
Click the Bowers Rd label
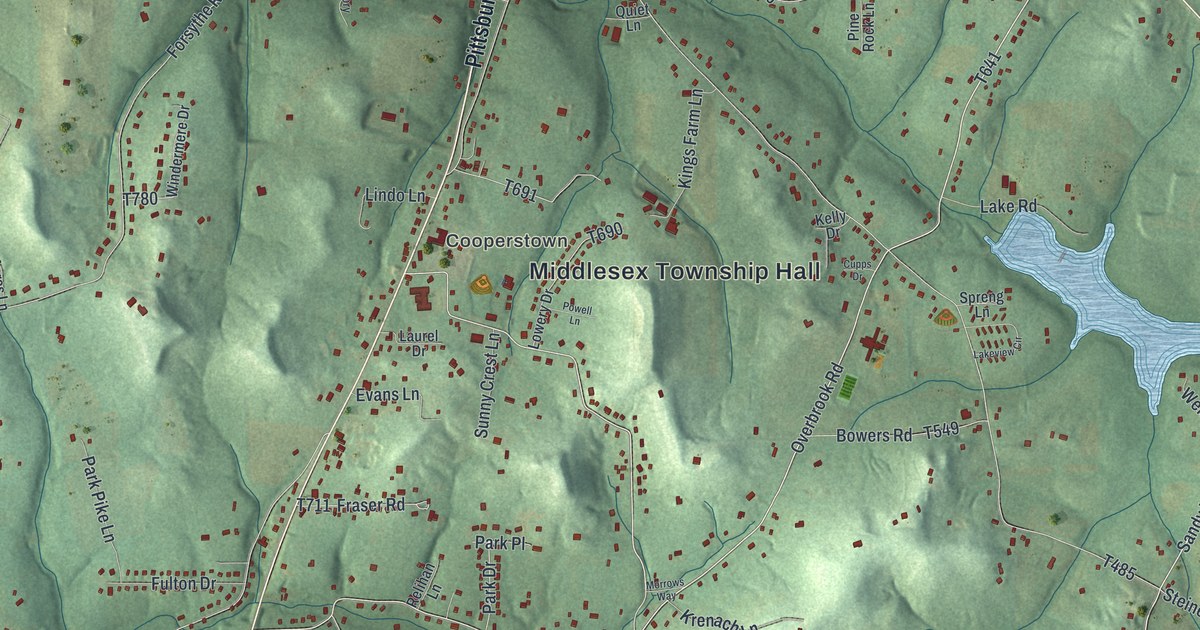[x=875, y=436]
